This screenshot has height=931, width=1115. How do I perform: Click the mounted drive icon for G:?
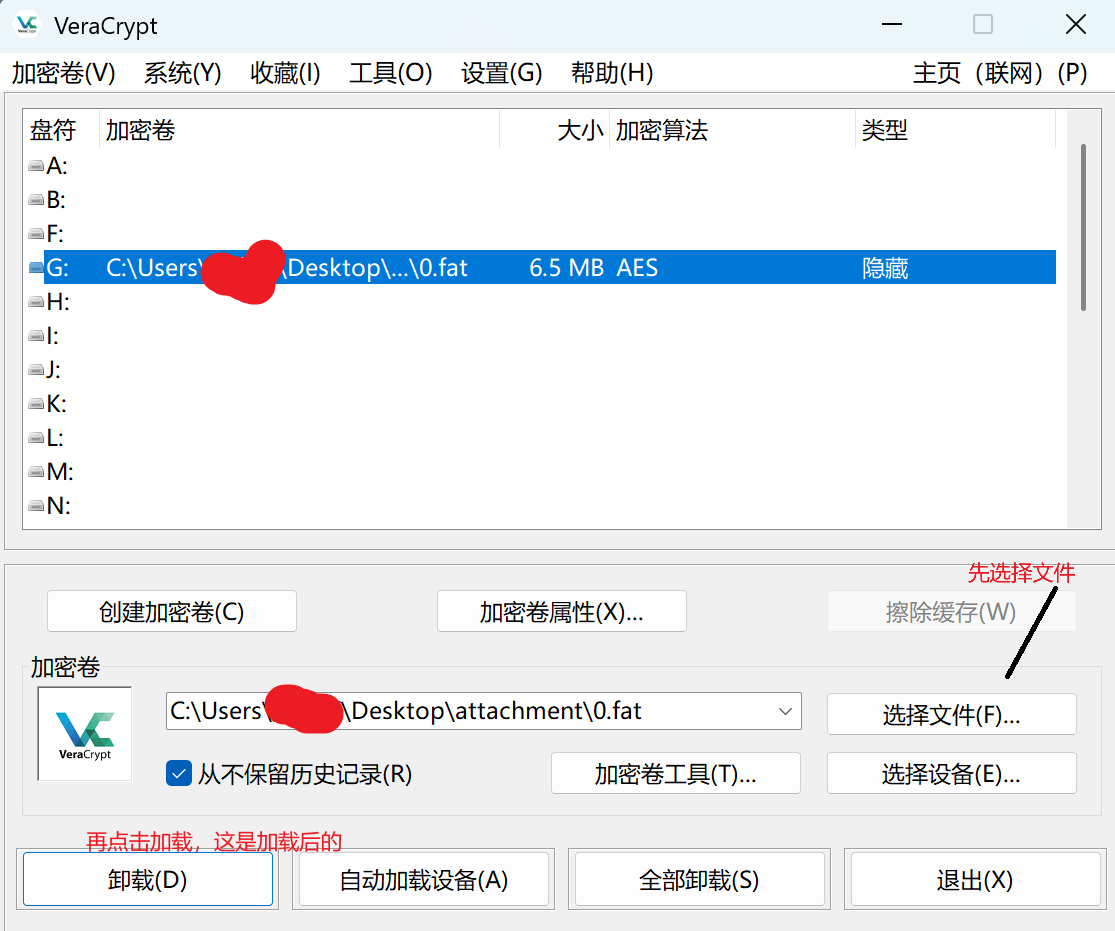pos(36,268)
